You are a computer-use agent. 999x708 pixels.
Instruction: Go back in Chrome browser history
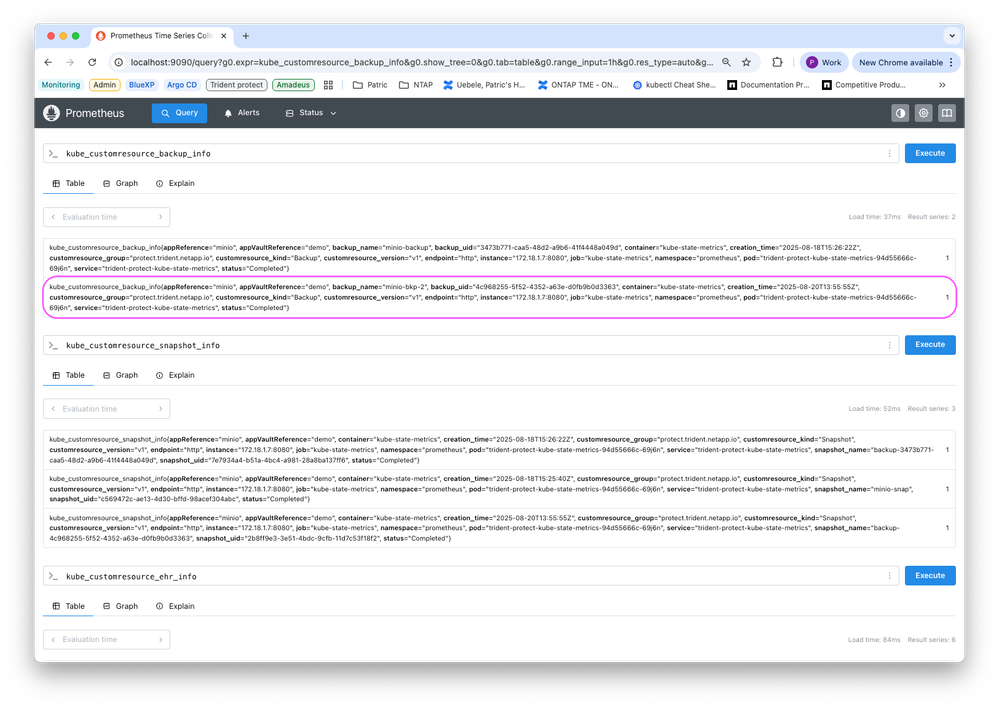coord(48,62)
